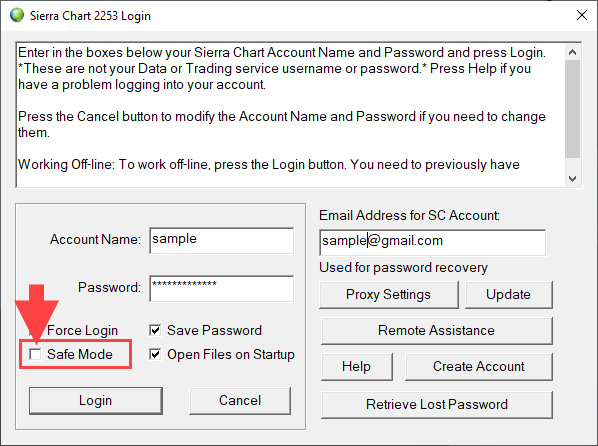Focus the Password input field

[222, 288]
